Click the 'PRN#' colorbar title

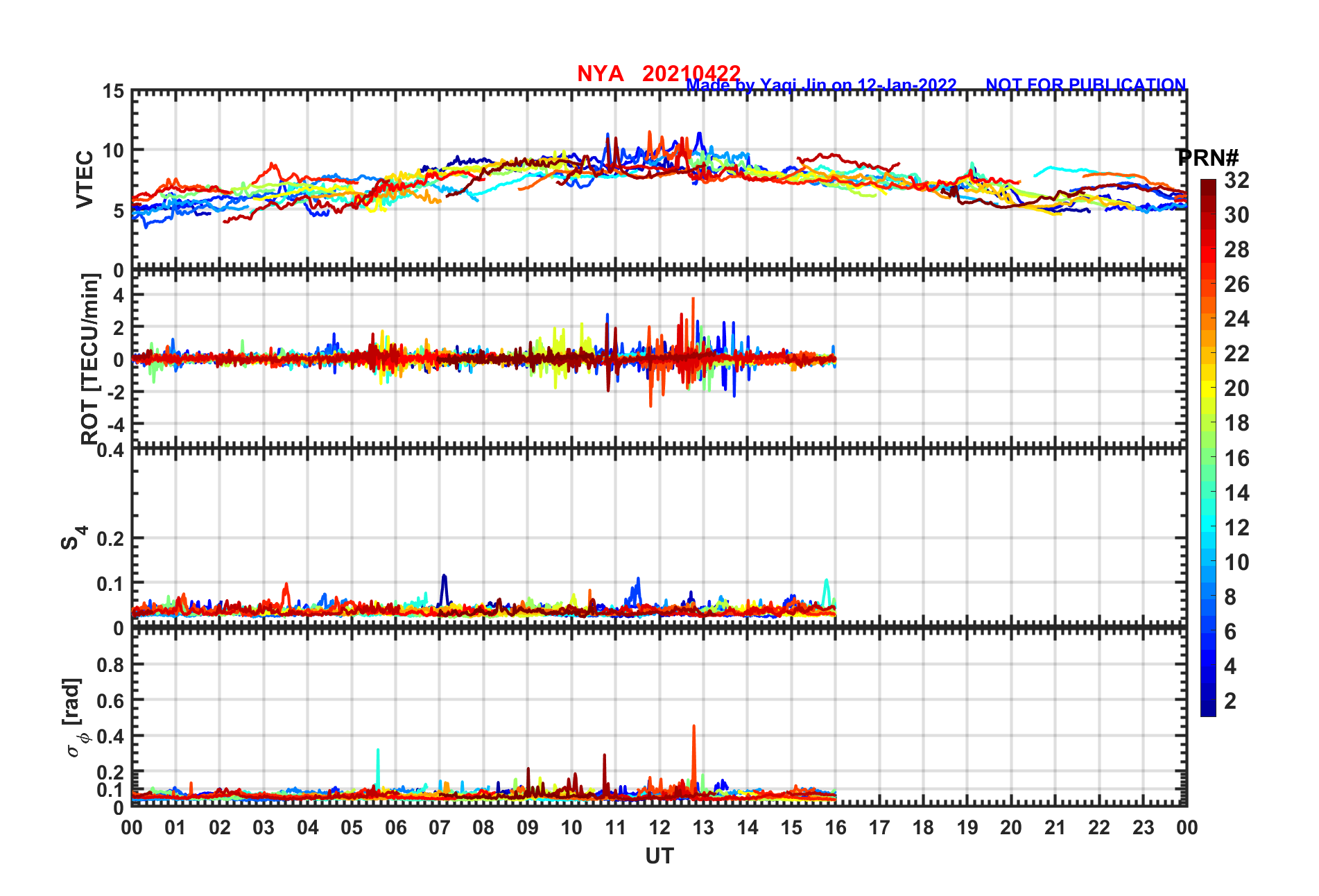(1208, 158)
